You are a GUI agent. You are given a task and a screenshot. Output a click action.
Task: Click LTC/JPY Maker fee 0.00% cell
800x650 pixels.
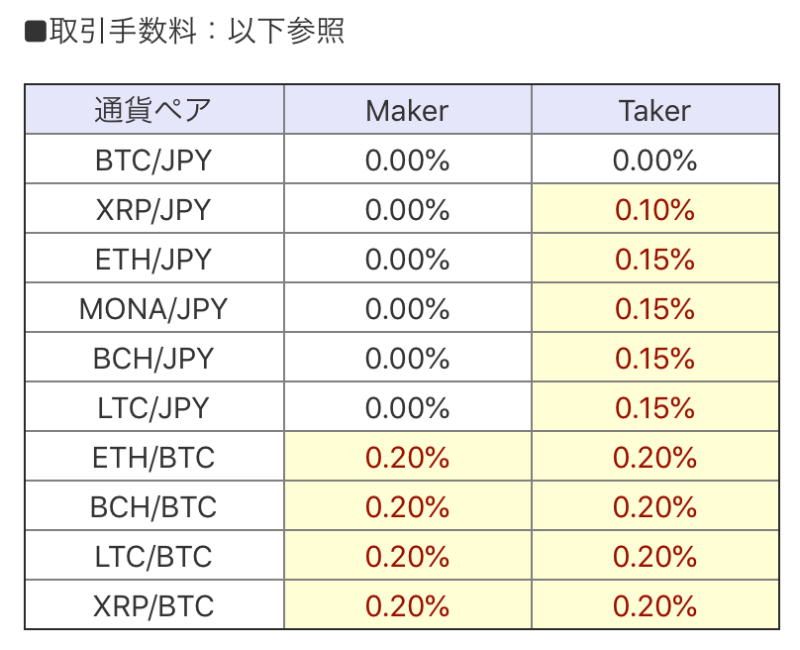[x=407, y=408]
